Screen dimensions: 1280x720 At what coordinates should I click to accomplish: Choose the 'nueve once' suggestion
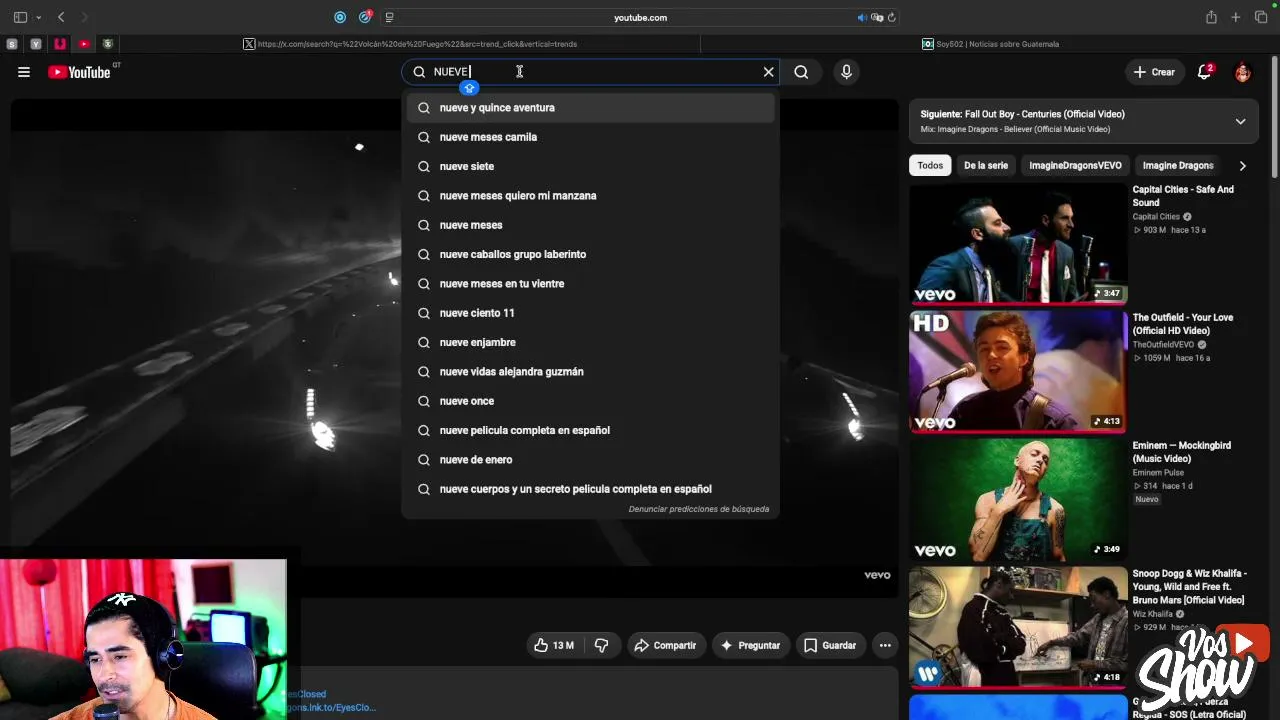pos(590,401)
